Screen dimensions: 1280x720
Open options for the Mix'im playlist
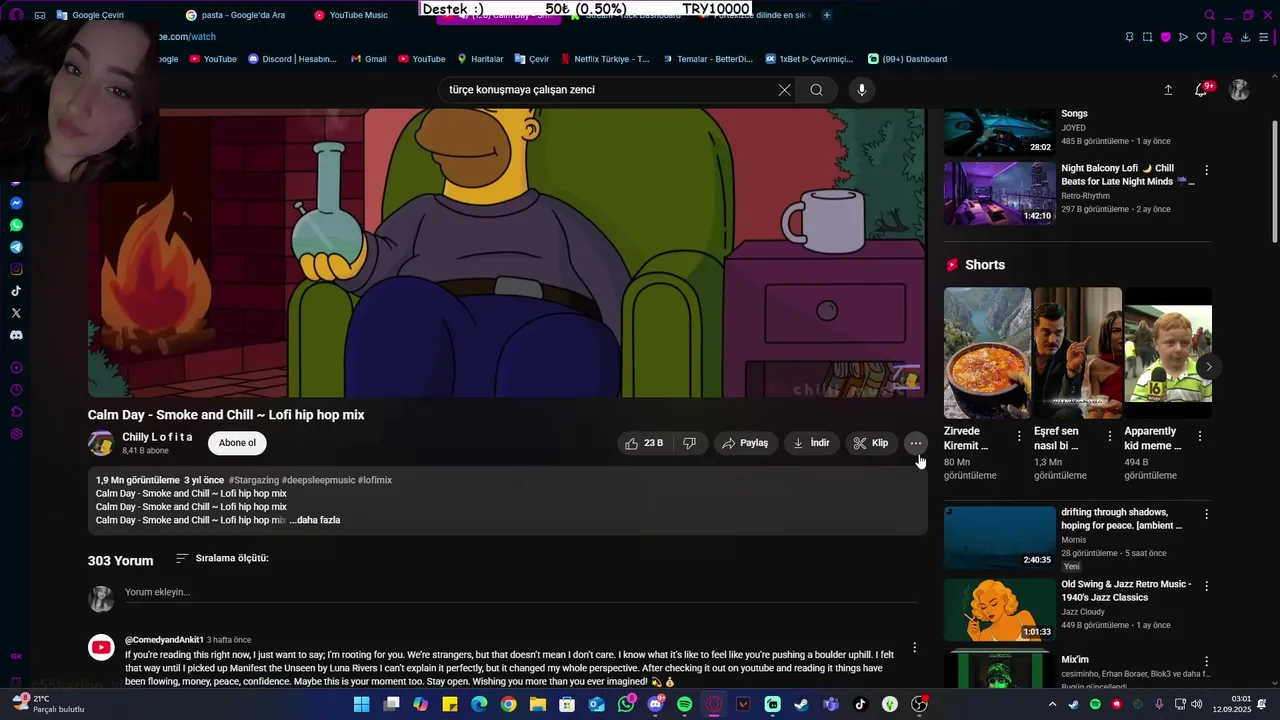[x=1206, y=662]
